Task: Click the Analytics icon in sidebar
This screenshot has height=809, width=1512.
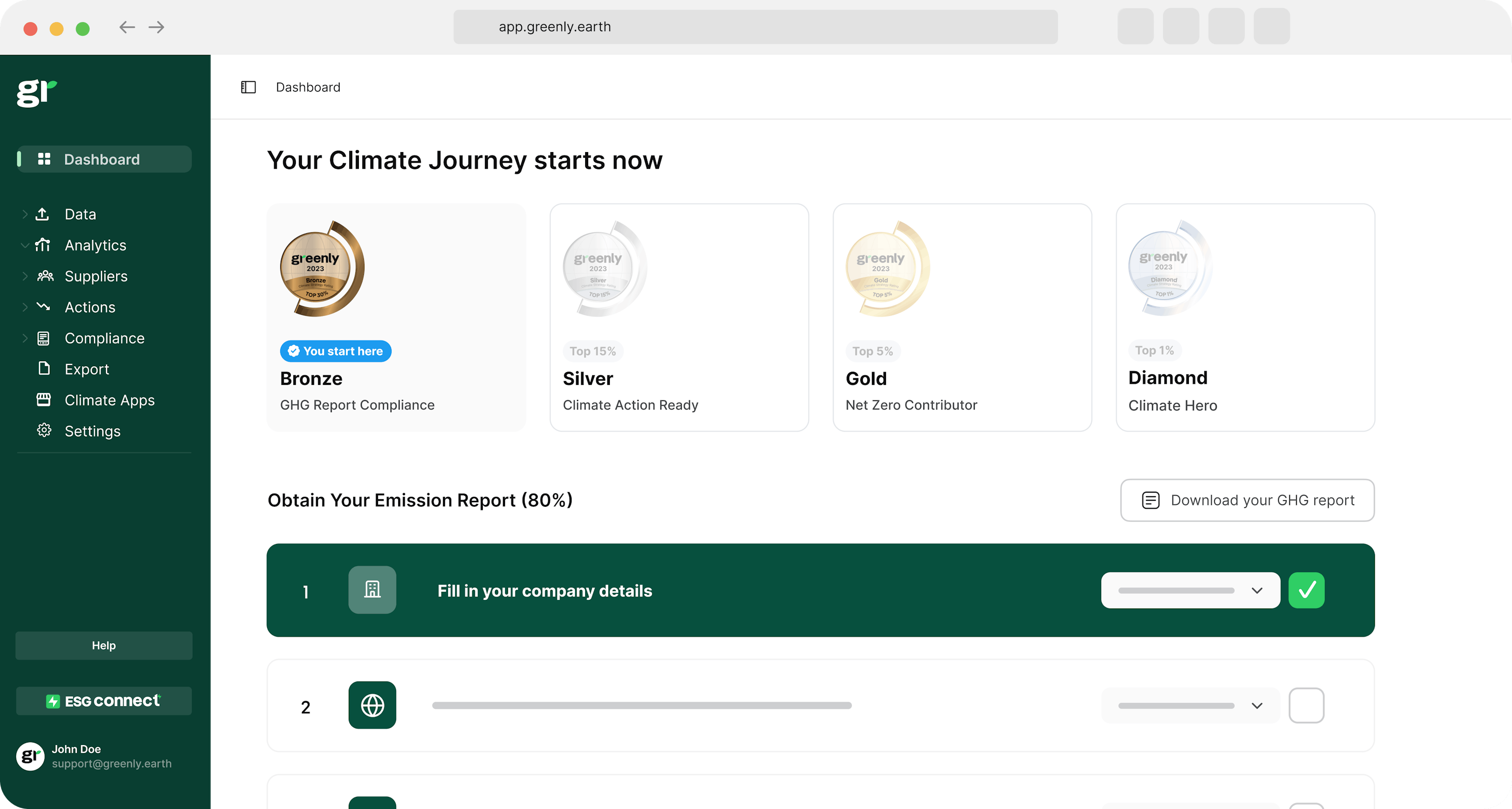Action: 44,244
